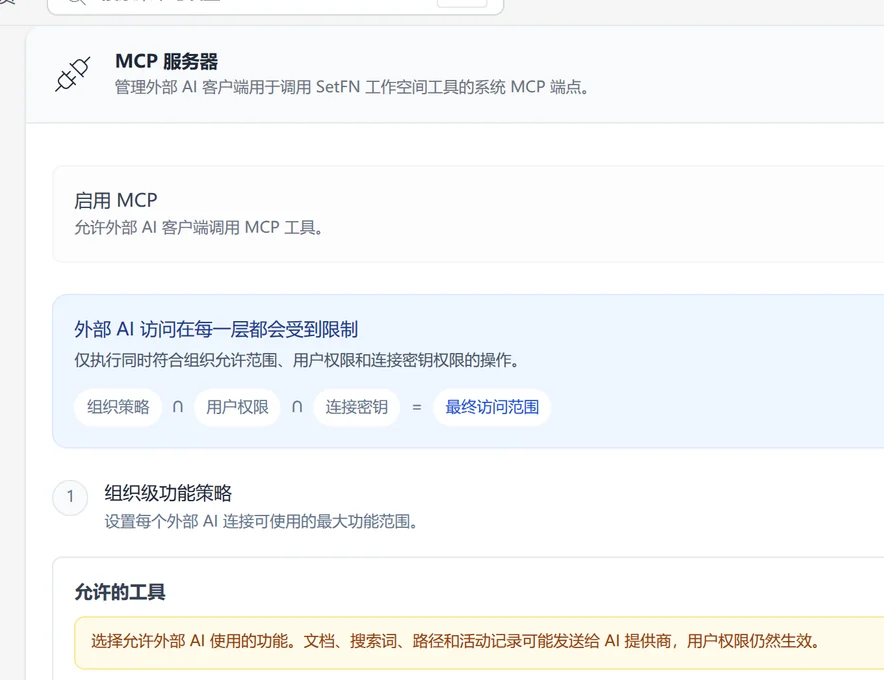Click the "组织级功能策略" section title

(168, 493)
